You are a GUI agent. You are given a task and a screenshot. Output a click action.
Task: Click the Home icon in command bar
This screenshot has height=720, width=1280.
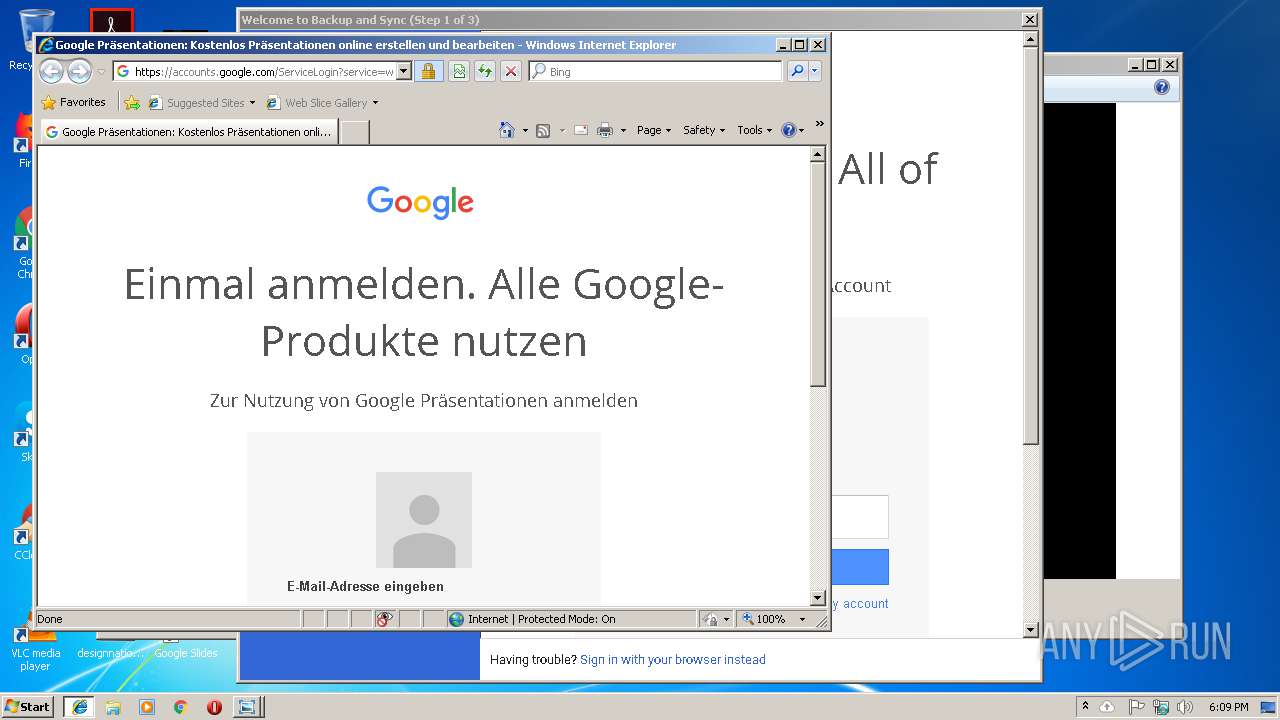507,130
